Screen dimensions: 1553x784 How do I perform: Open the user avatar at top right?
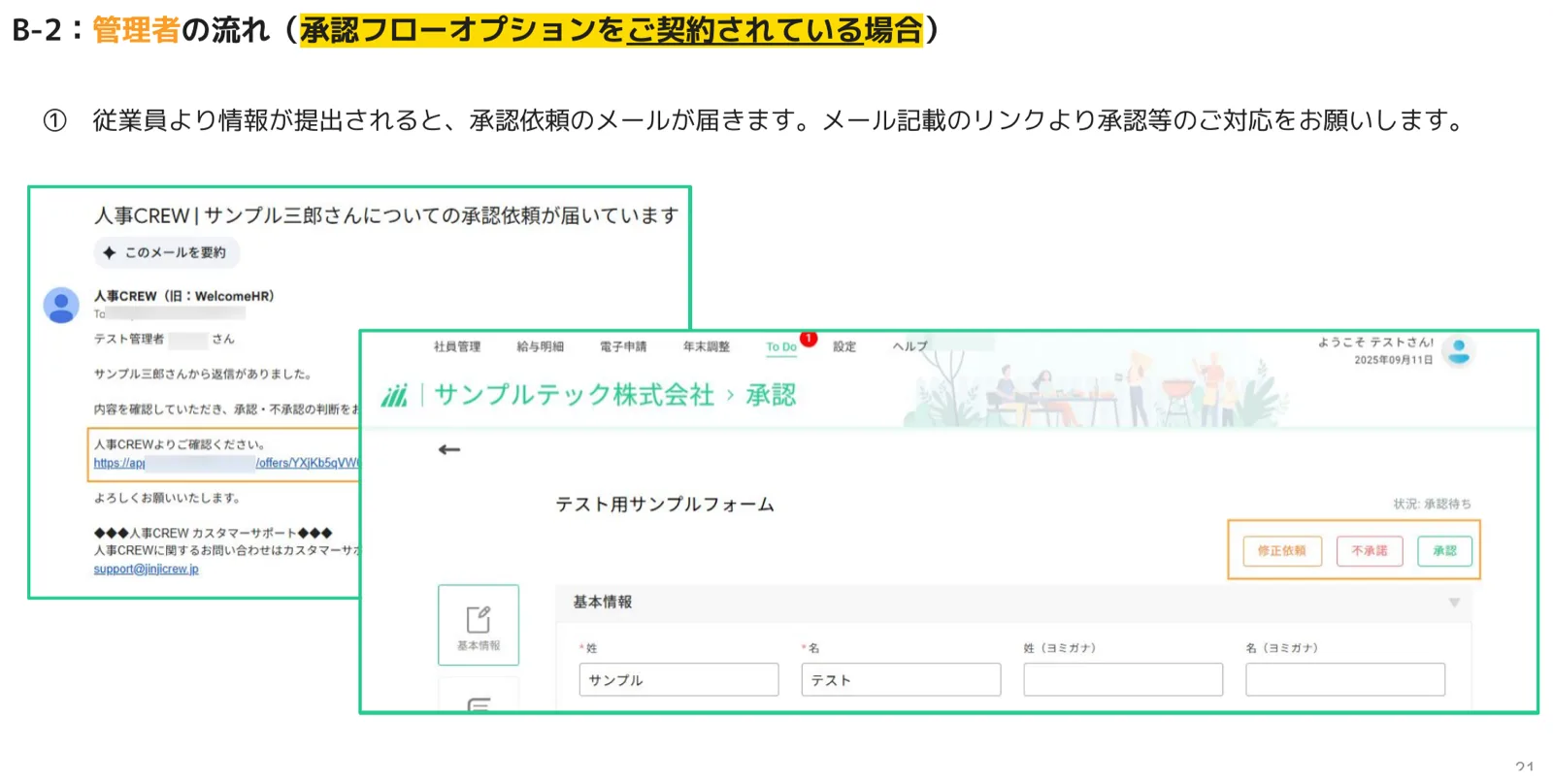click(x=1458, y=351)
